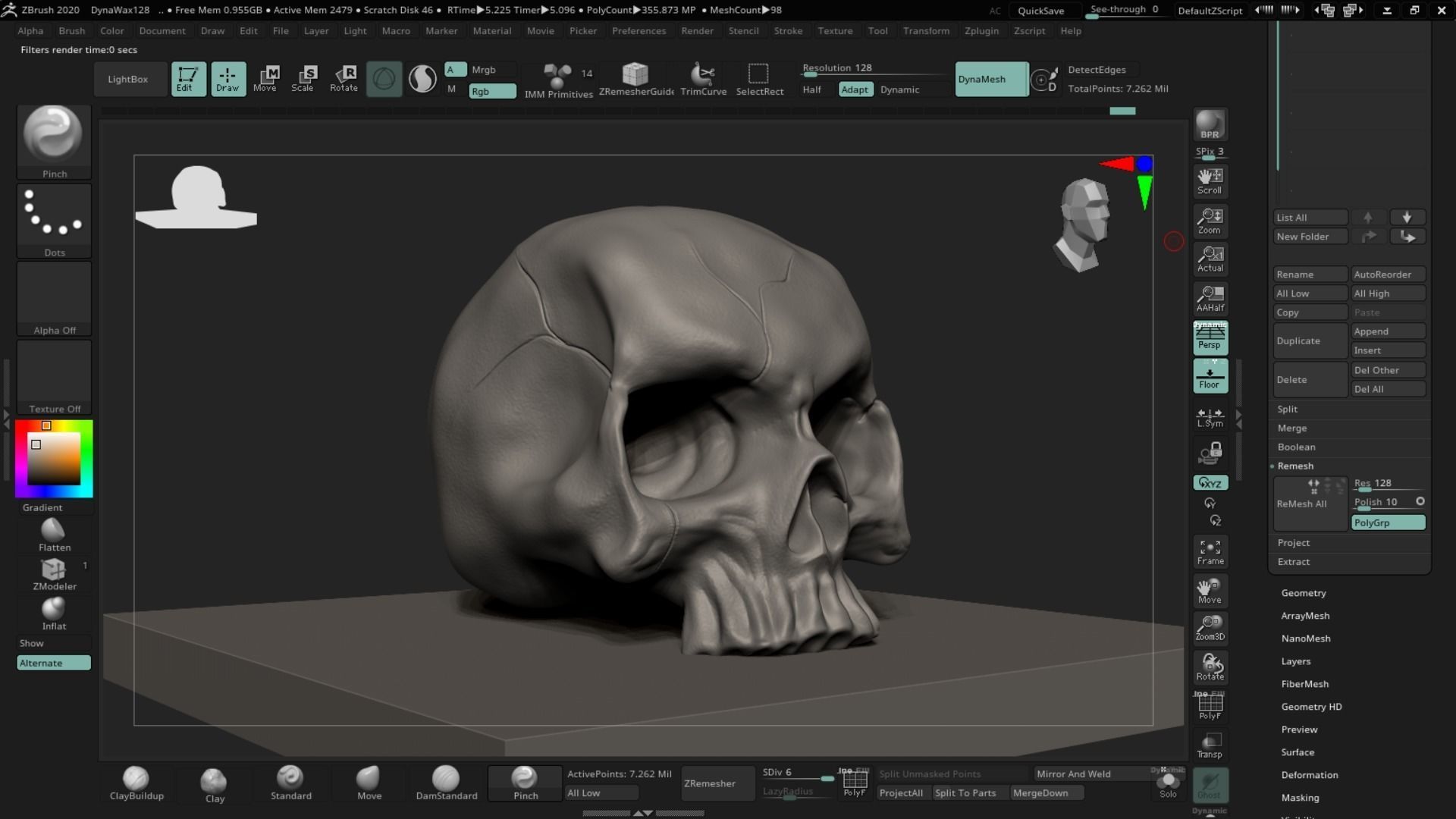Select the SelectRect tool
The width and height of the screenshot is (1456, 819).
[759, 80]
